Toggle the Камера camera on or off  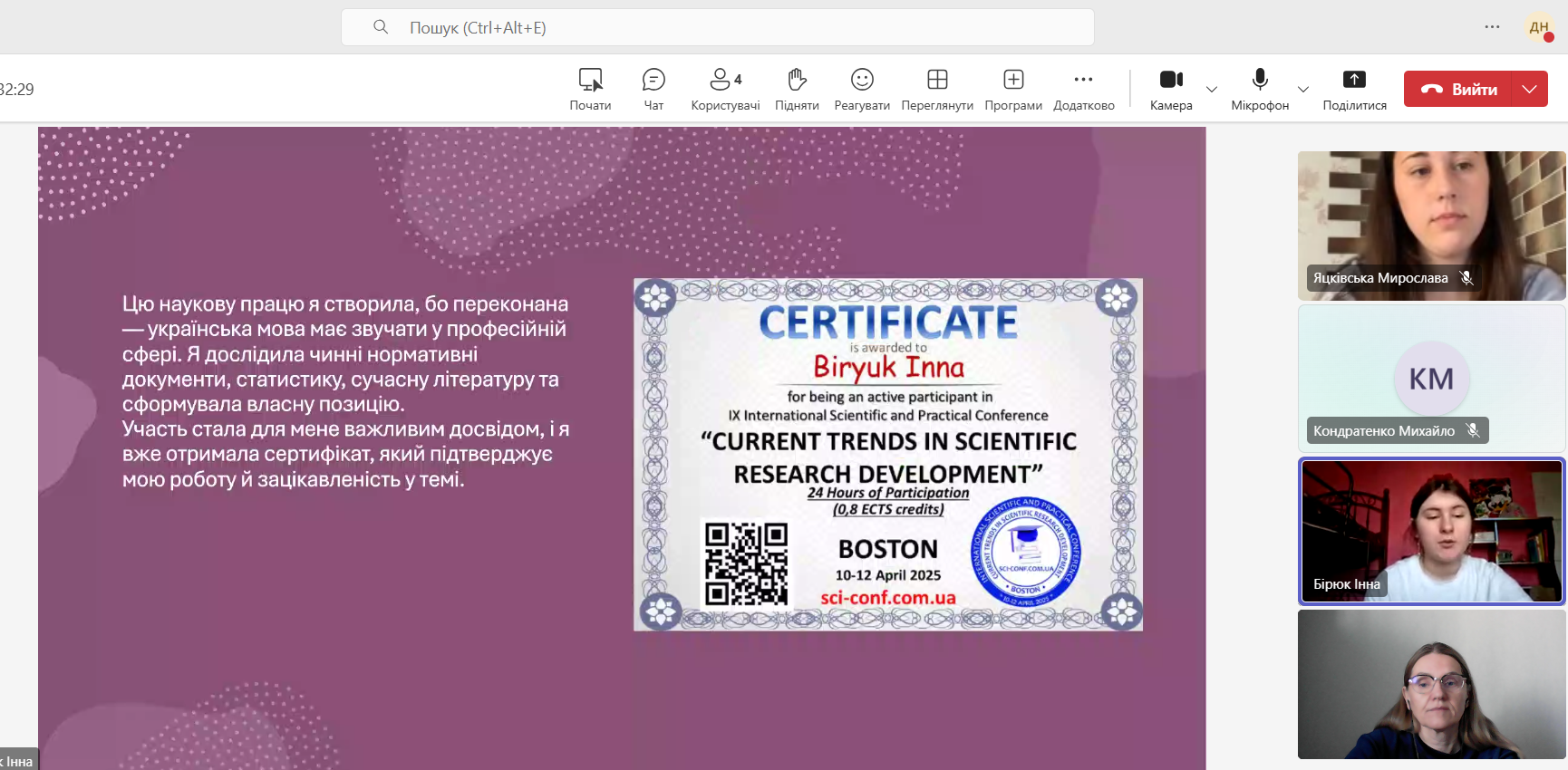click(x=1171, y=89)
